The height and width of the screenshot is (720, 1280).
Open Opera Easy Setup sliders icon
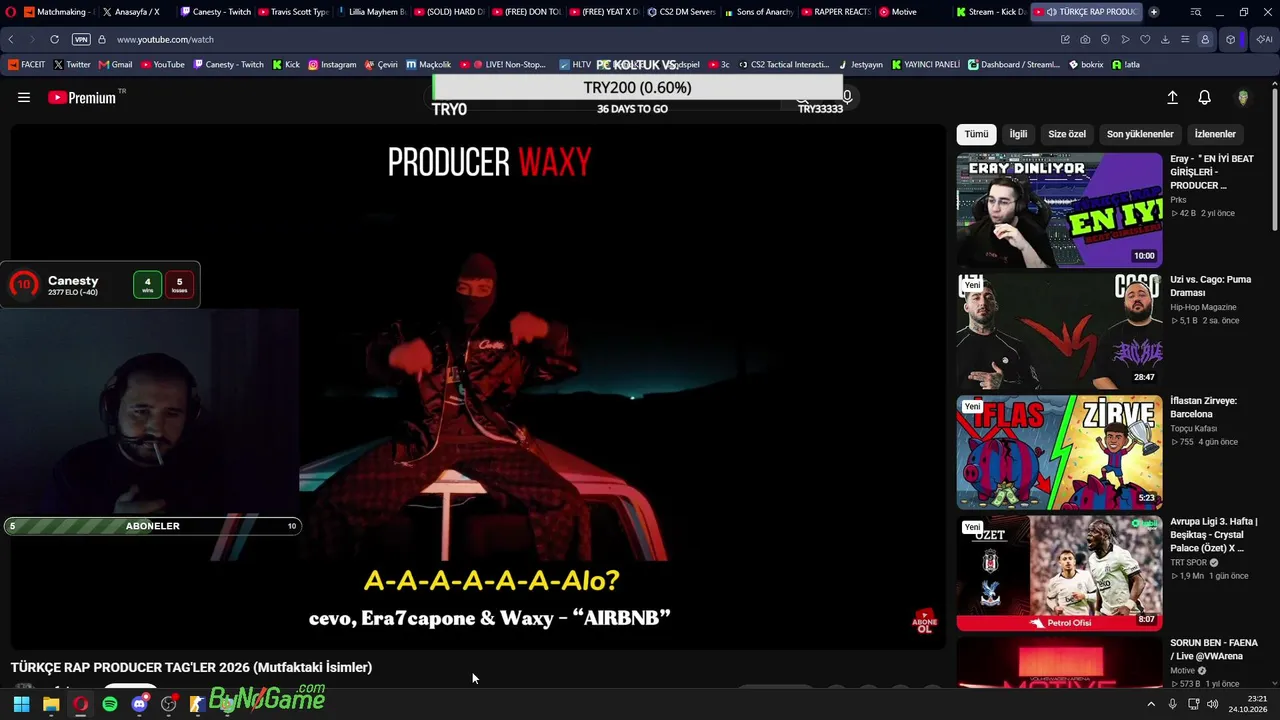(1185, 39)
